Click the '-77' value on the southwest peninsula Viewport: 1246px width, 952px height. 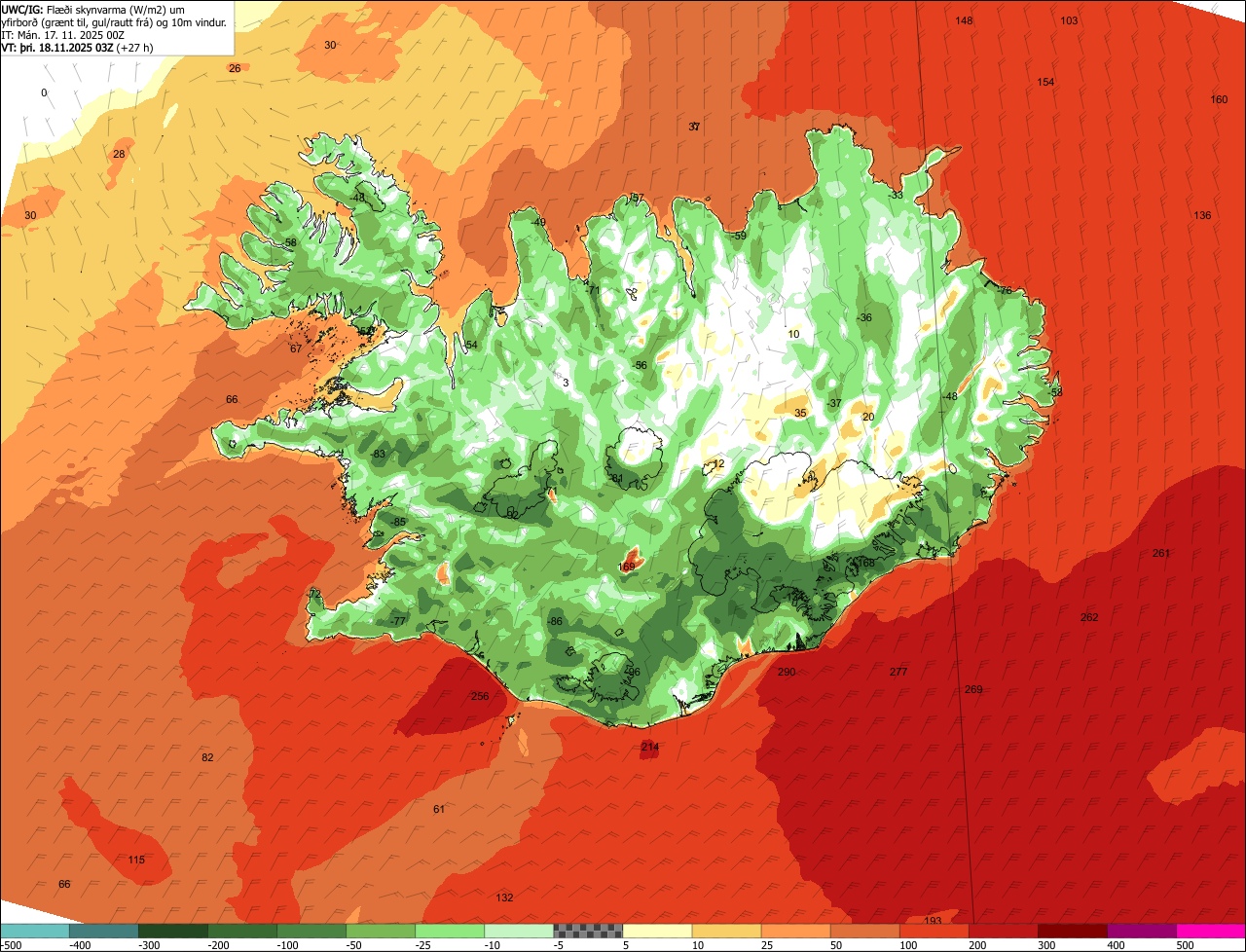click(x=398, y=621)
